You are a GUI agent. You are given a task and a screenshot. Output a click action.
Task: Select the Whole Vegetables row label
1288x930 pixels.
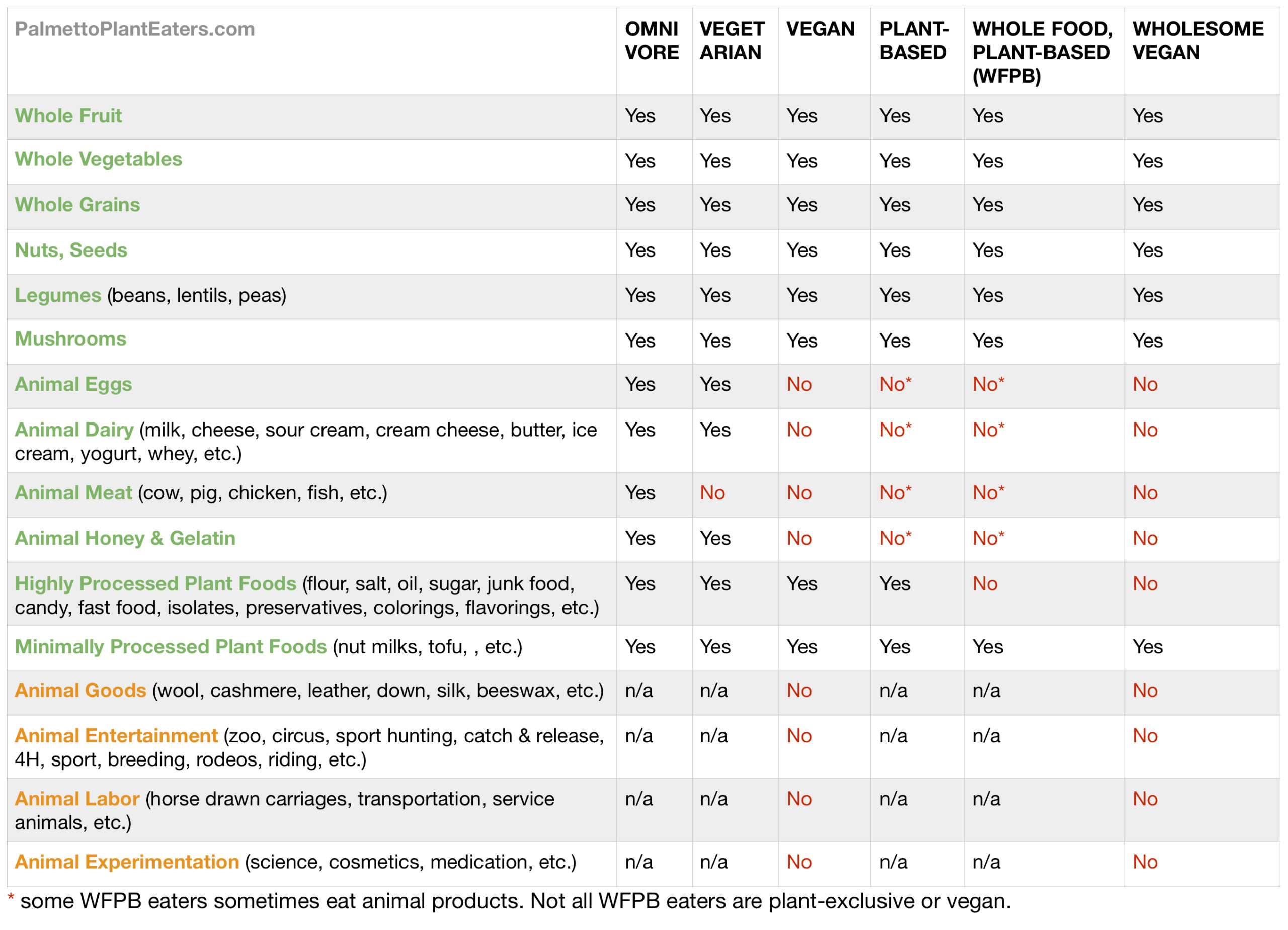point(98,159)
